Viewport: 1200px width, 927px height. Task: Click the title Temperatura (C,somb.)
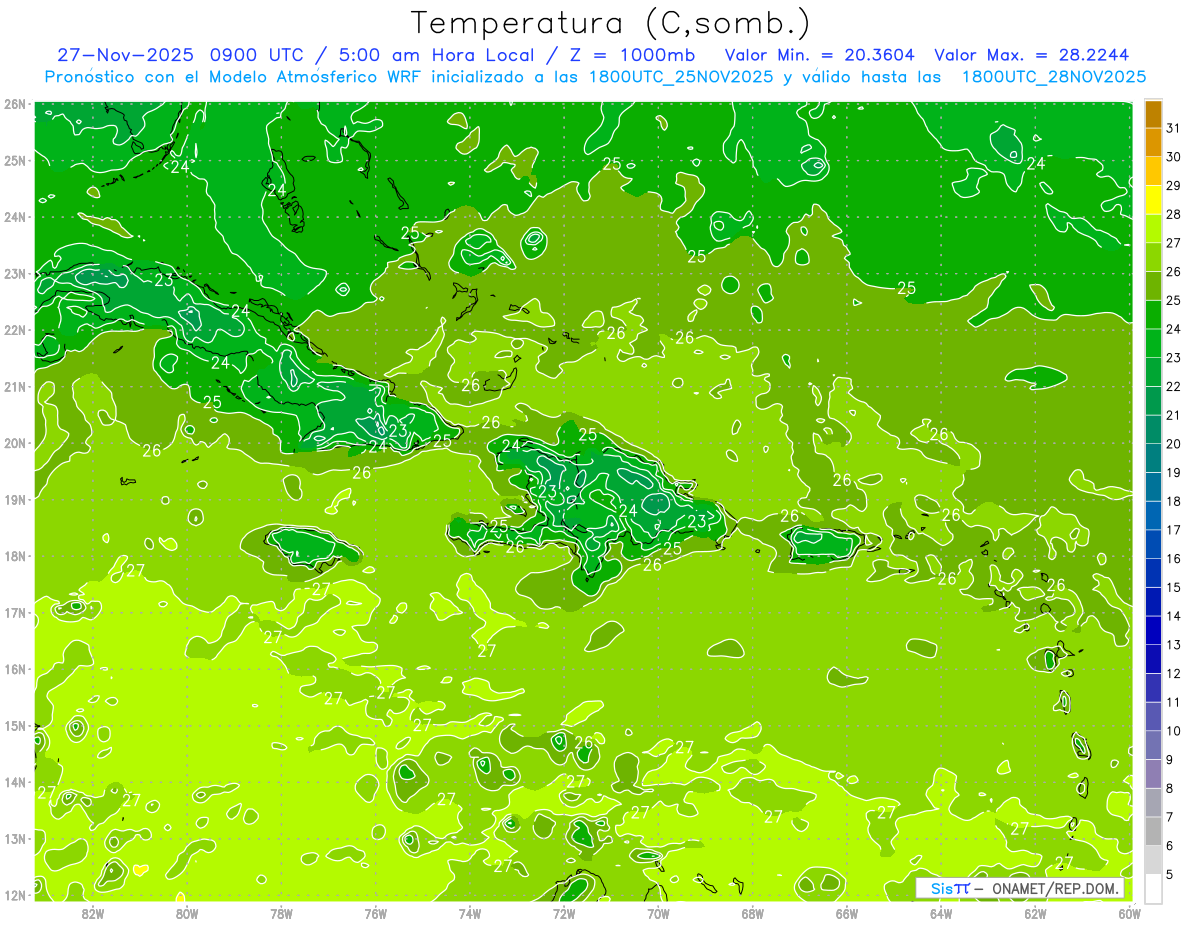pos(611,24)
